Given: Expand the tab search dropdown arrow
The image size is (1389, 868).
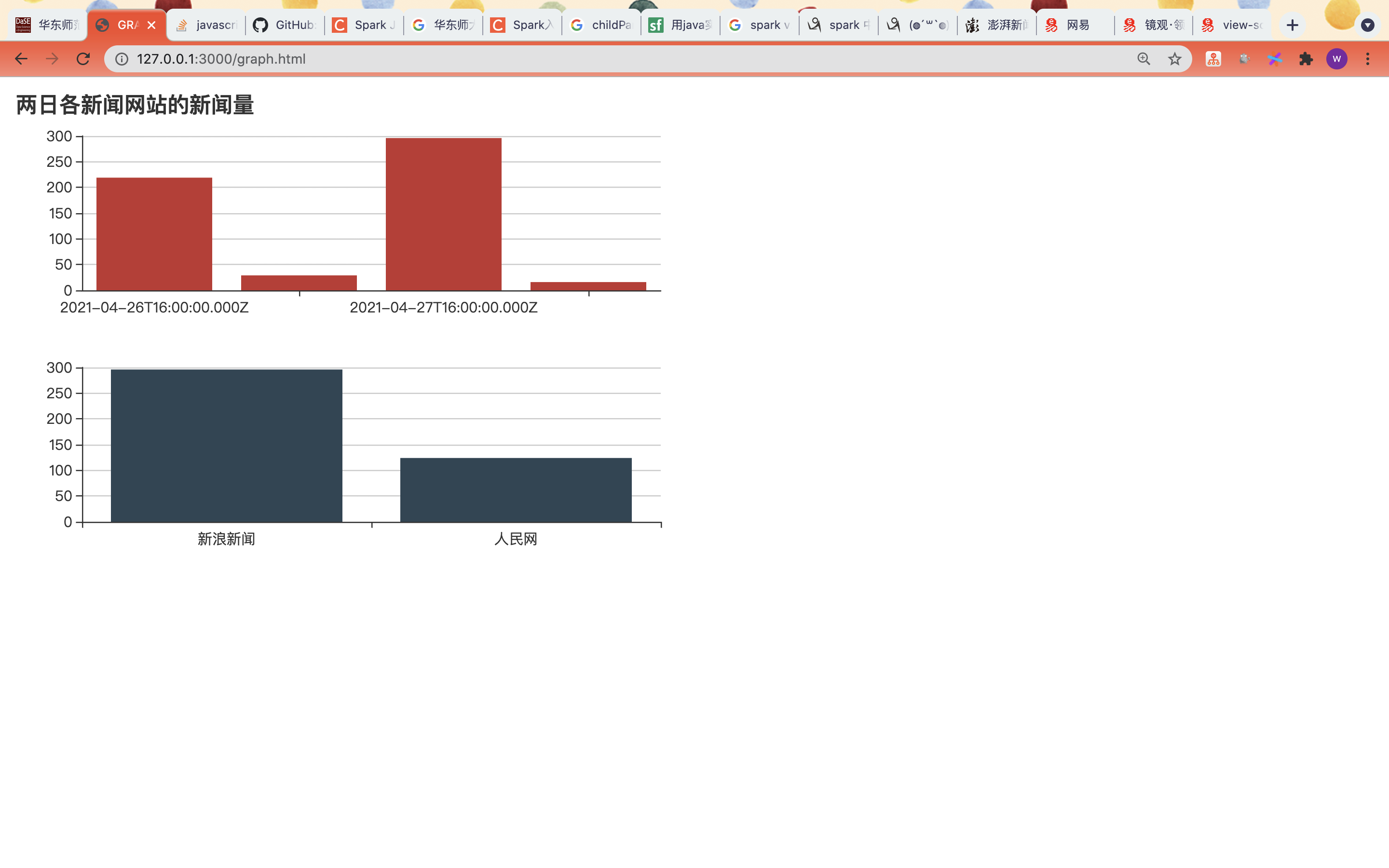Looking at the screenshot, I should tap(1368, 25).
